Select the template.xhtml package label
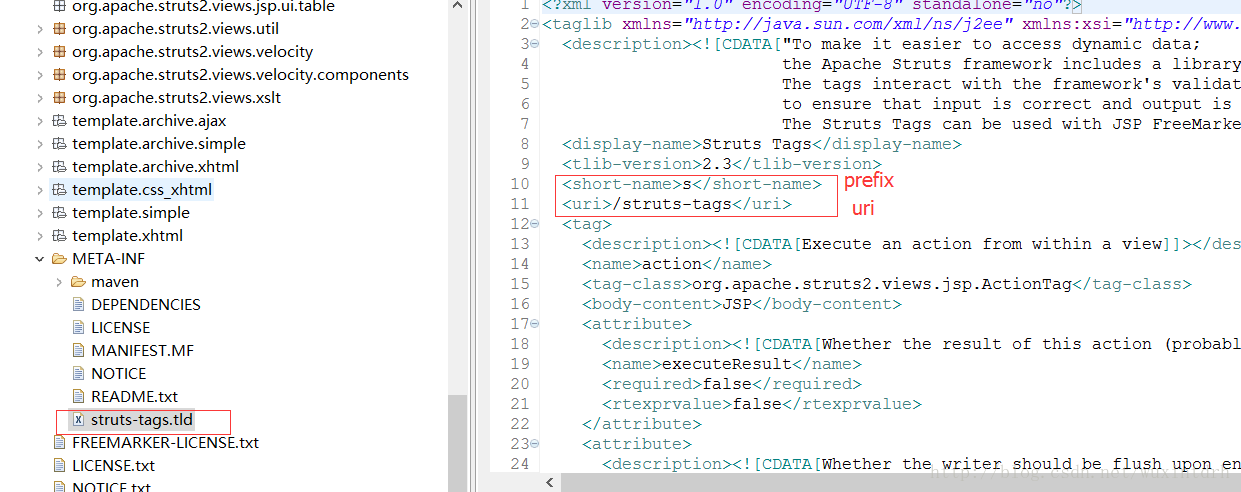The height and width of the screenshot is (492, 1241). click(127, 236)
